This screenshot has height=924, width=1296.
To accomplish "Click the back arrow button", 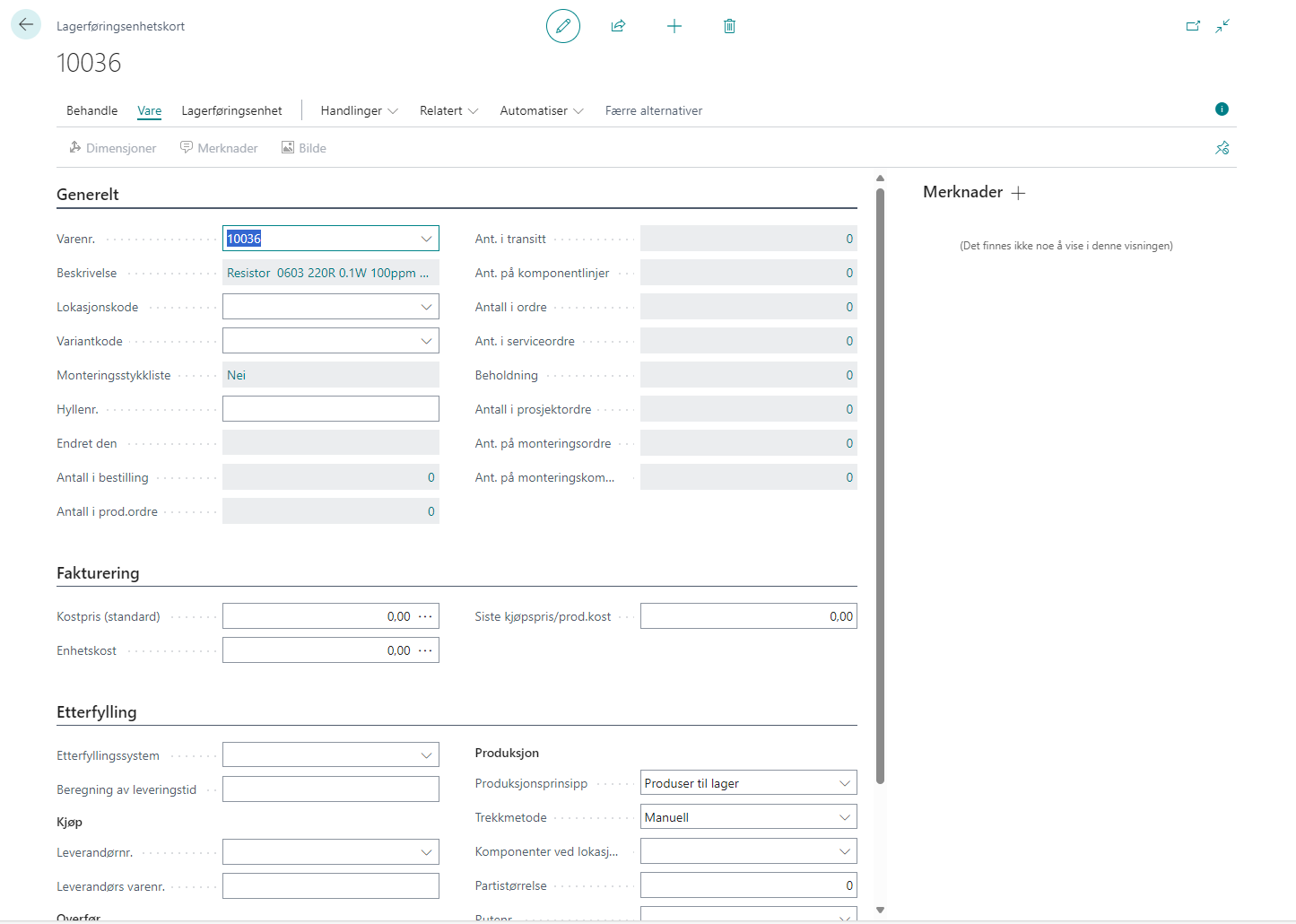I will [26, 25].
